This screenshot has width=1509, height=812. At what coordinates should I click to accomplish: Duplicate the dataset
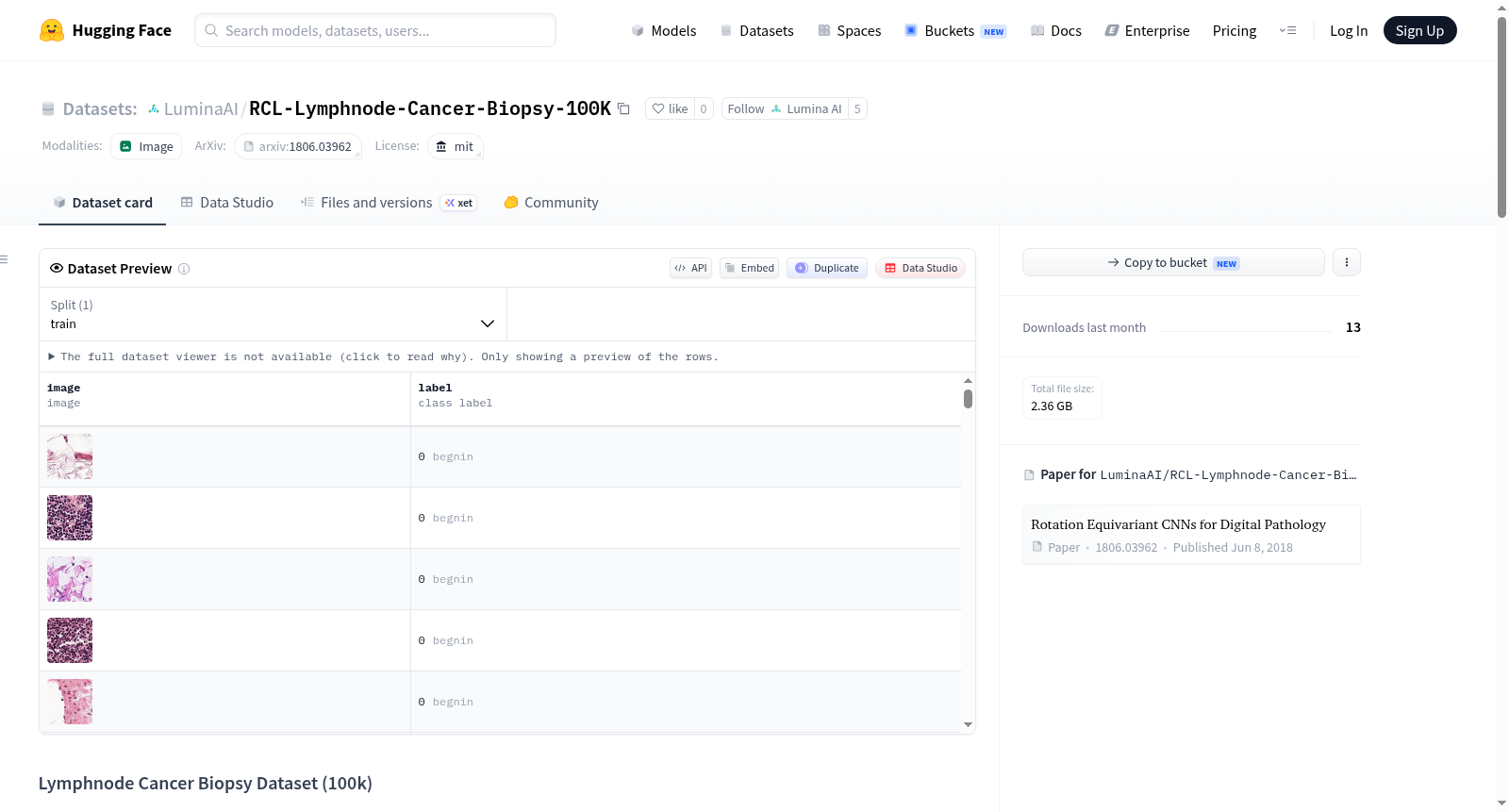(x=827, y=268)
